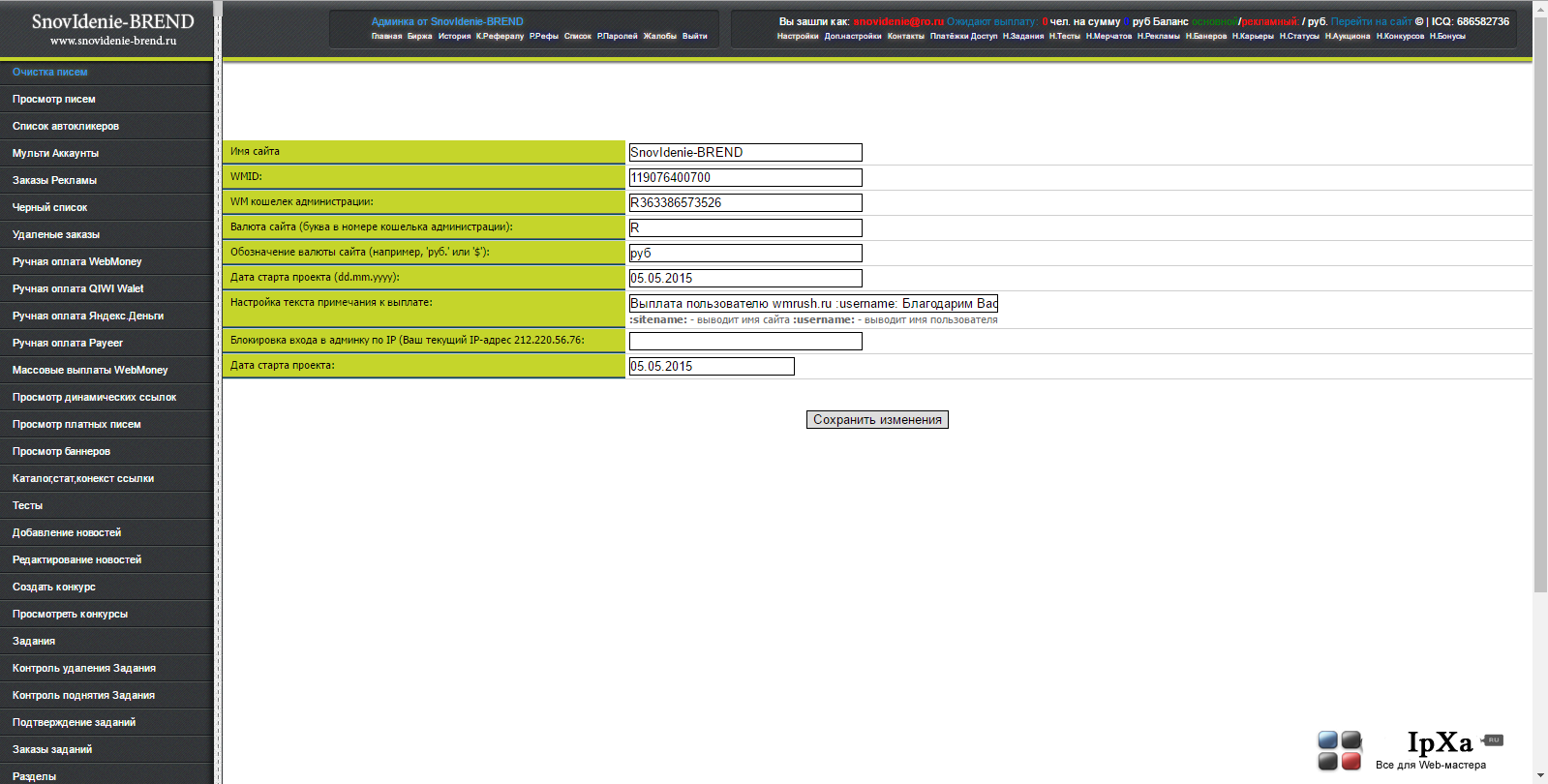This screenshot has width=1548, height=784.
Task: Open Н.Бонусы in the admin menu
Action: click(x=1447, y=36)
